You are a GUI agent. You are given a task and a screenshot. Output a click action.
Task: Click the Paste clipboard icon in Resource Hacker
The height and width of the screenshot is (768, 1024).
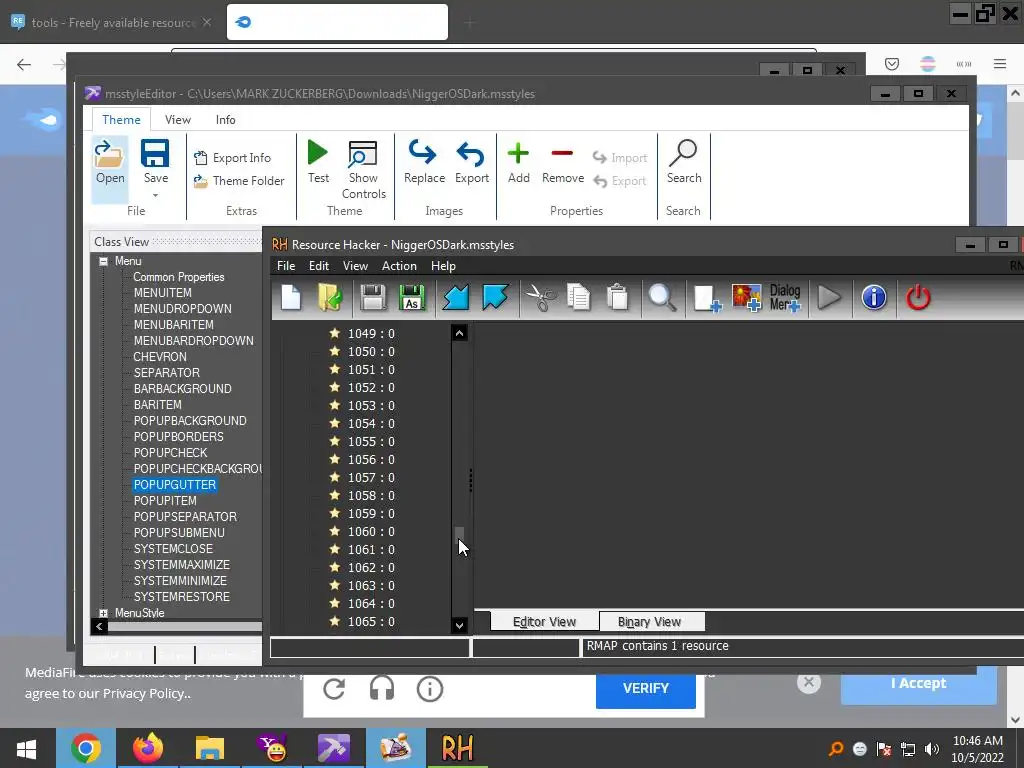click(x=617, y=298)
